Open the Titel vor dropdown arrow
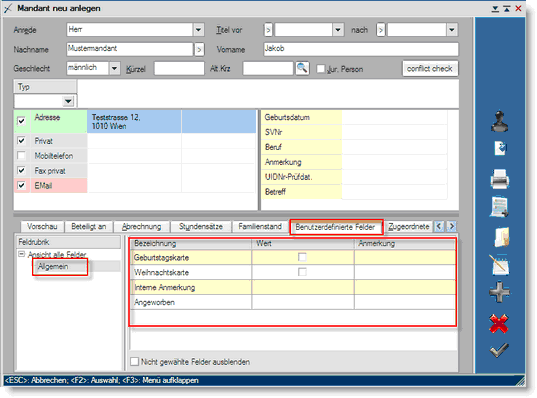Screen dimensions: 537x398 click(338, 30)
